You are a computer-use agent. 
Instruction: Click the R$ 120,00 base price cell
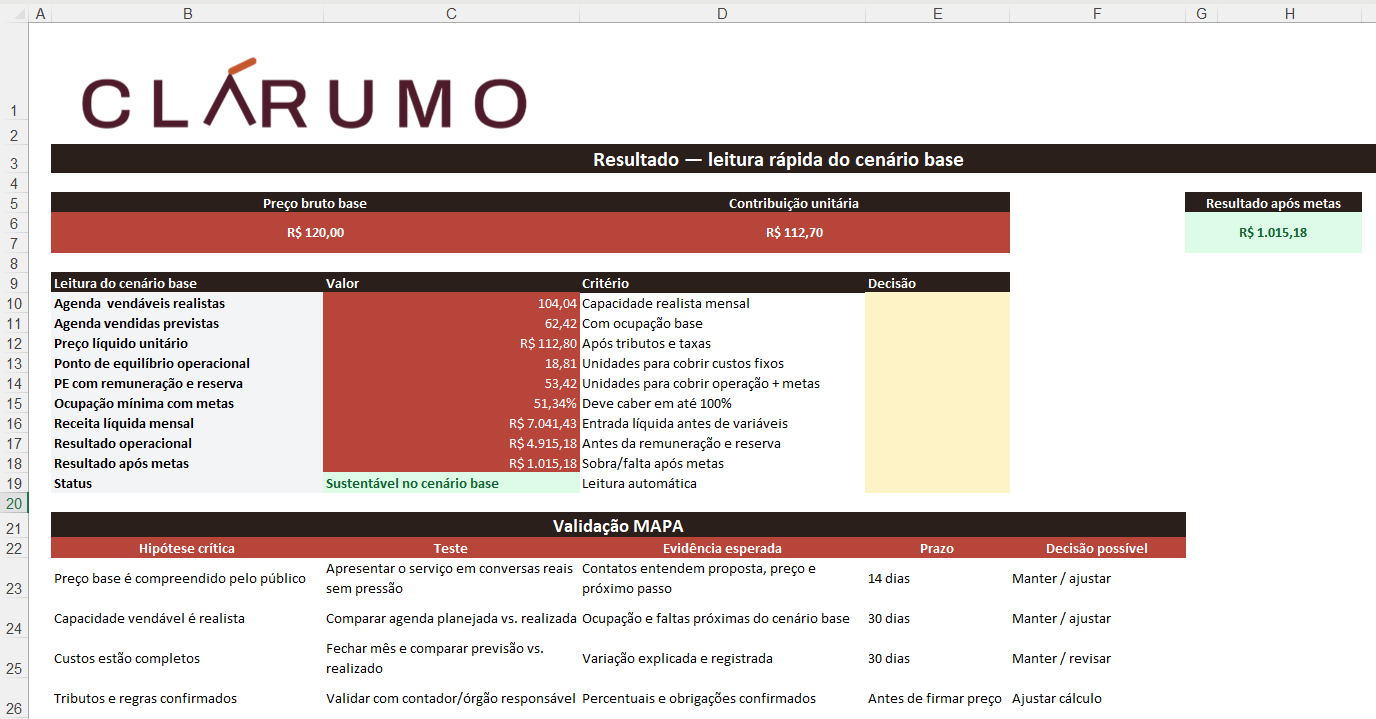coord(315,233)
